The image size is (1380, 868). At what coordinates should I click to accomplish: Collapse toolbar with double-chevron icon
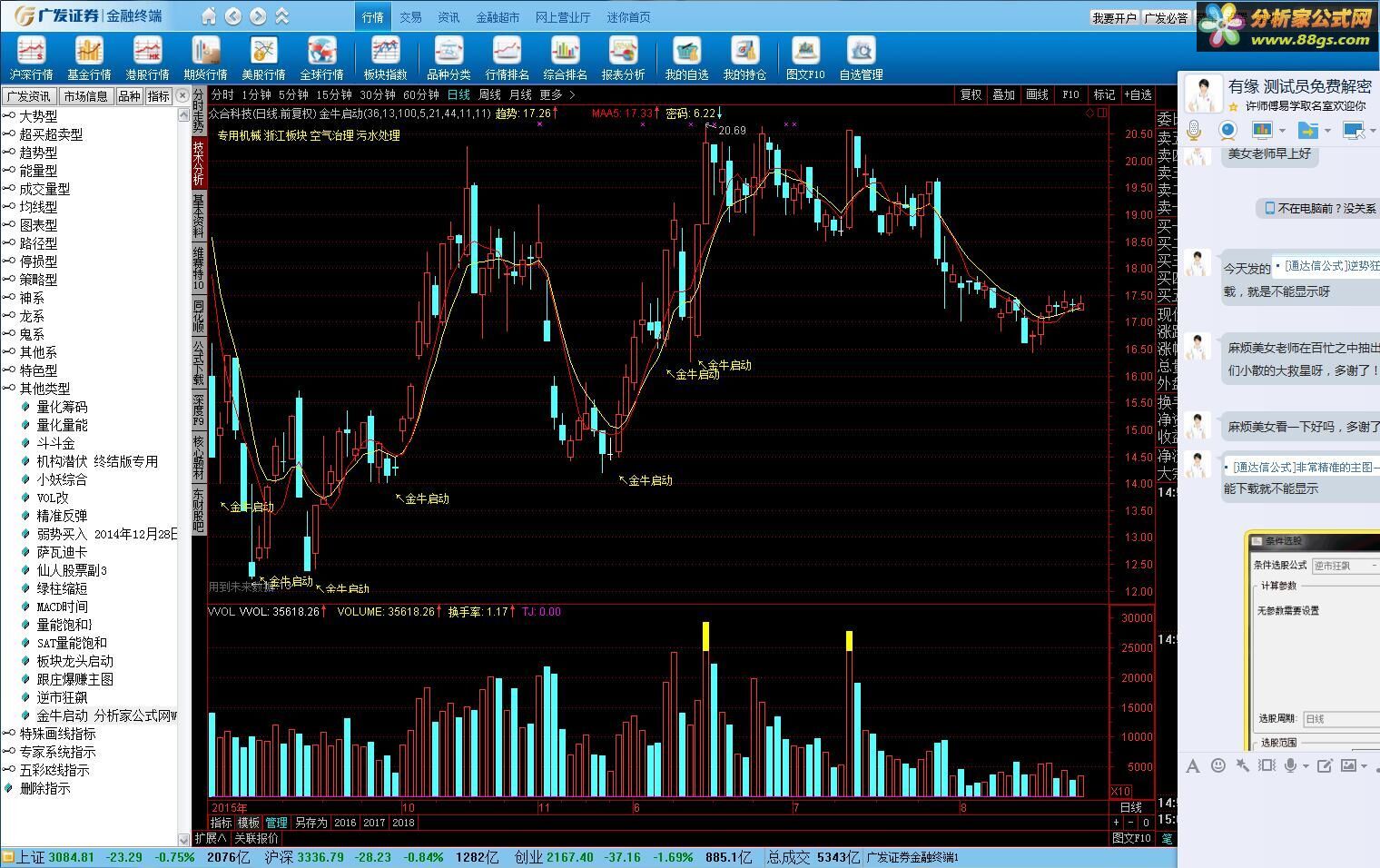(282, 16)
